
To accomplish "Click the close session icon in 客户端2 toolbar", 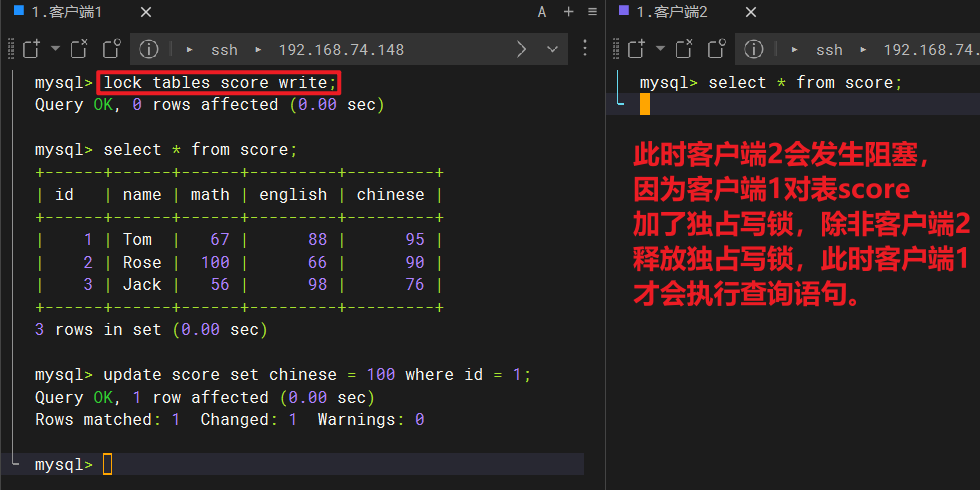I will [684, 49].
